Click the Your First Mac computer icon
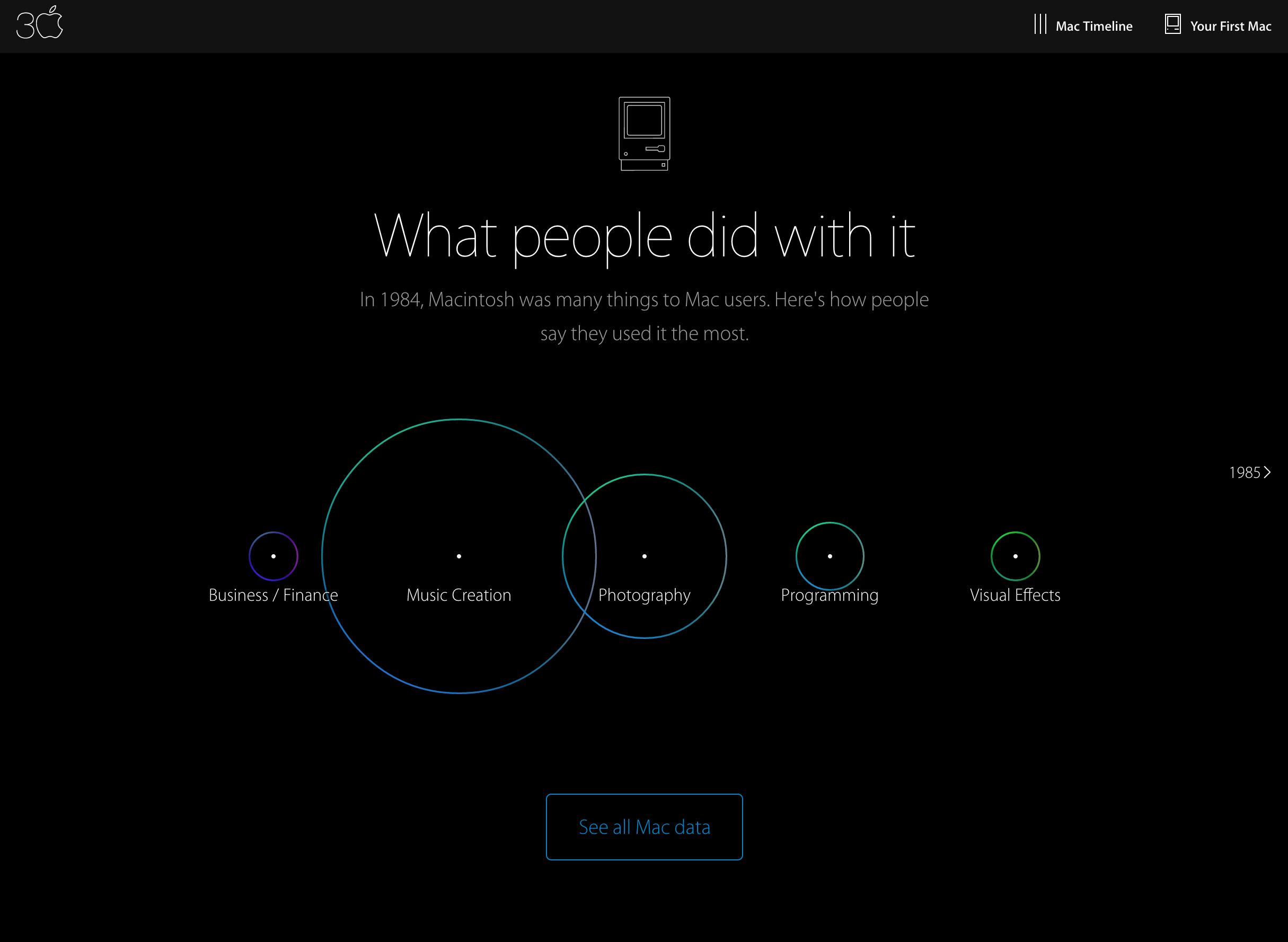 pos(1172,24)
